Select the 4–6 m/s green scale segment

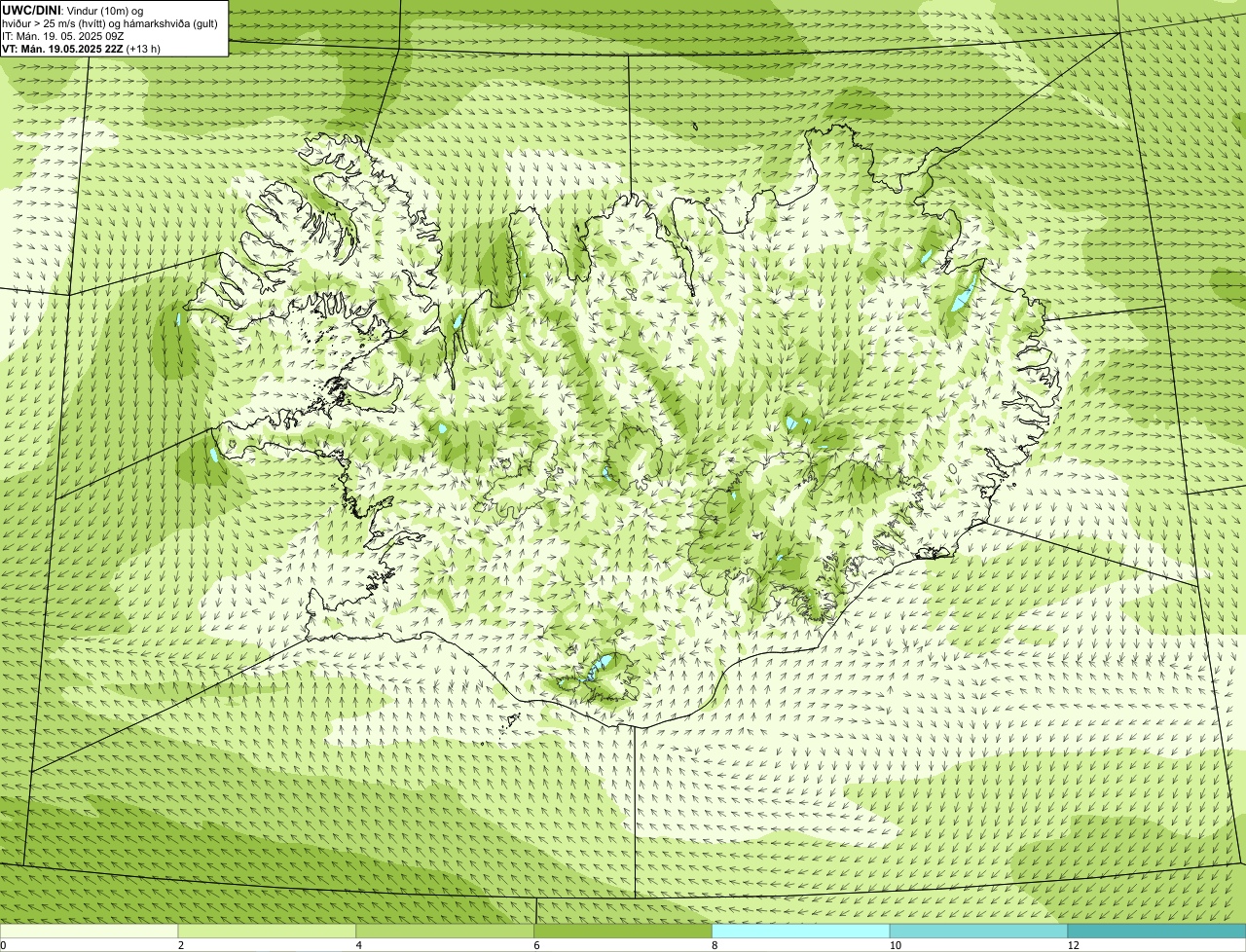[x=445, y=932]
